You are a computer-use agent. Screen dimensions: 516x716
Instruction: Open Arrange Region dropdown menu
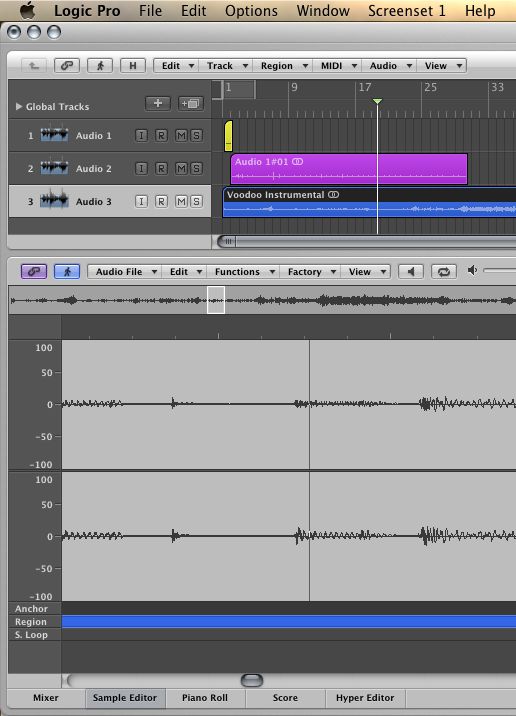coord(284,66)
